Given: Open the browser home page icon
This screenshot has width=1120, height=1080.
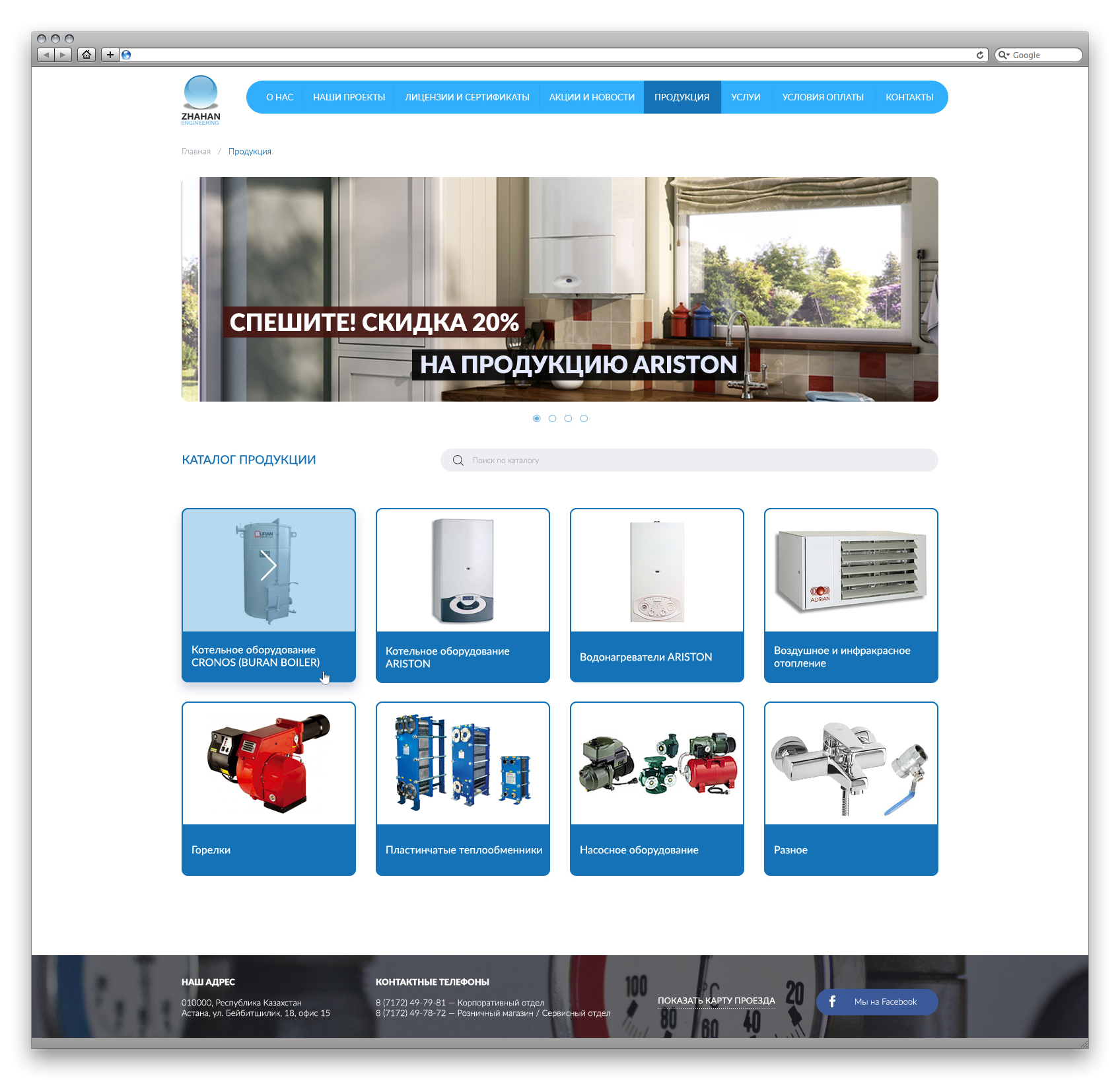Looking at the screenshot, I should (87, 55).
